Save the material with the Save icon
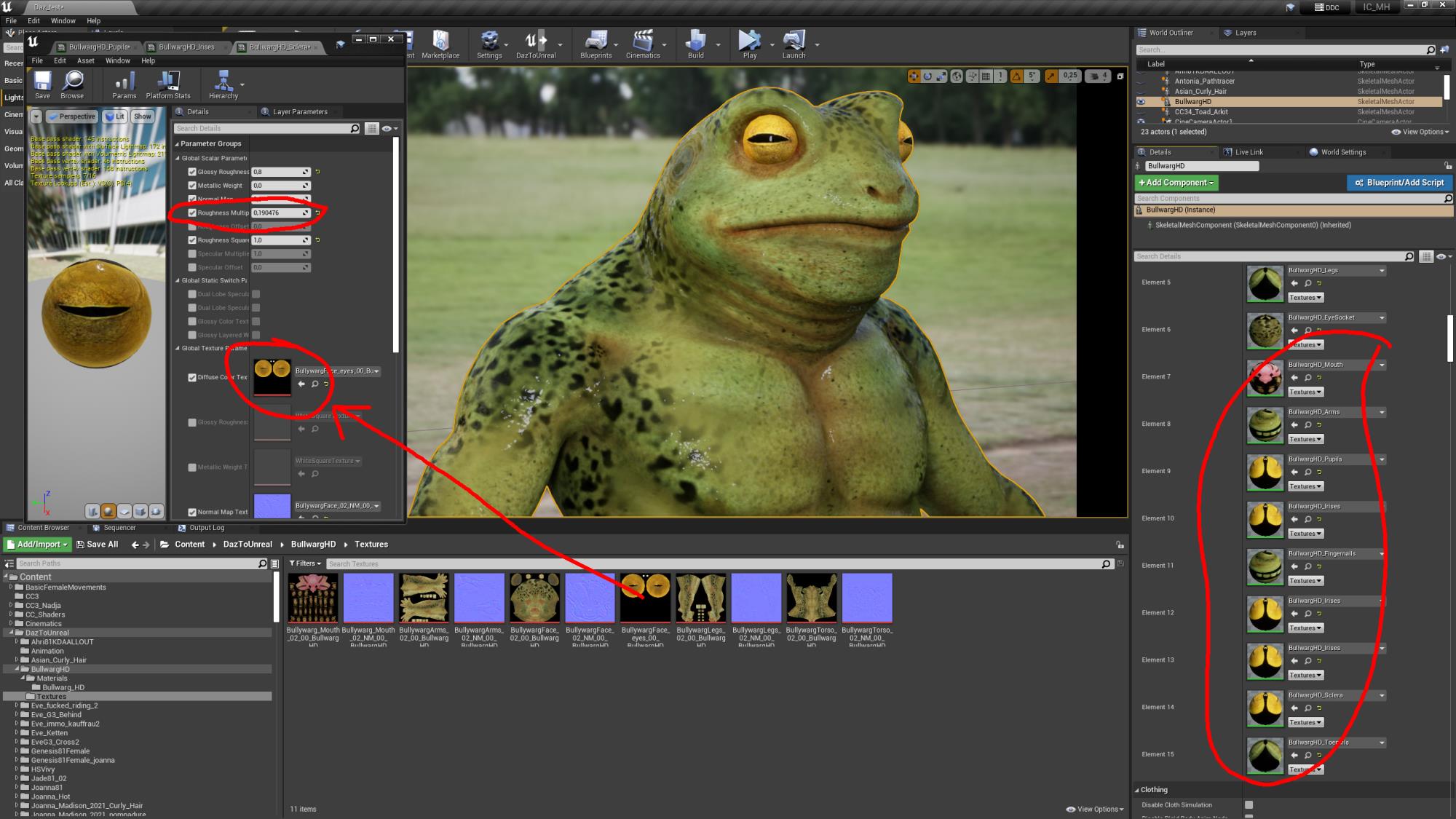The image size is (1456, 819). [x=42, y=84]
